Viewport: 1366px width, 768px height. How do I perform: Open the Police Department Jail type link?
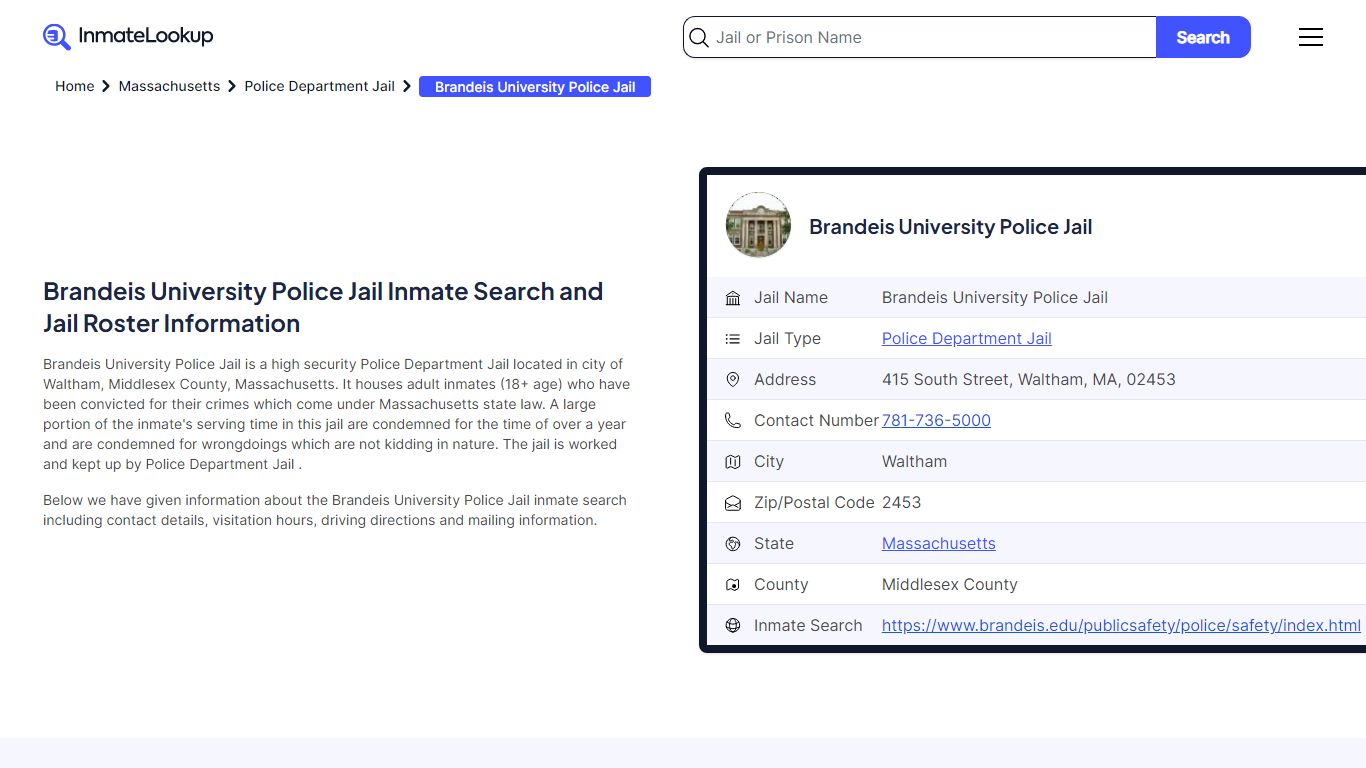966,339
